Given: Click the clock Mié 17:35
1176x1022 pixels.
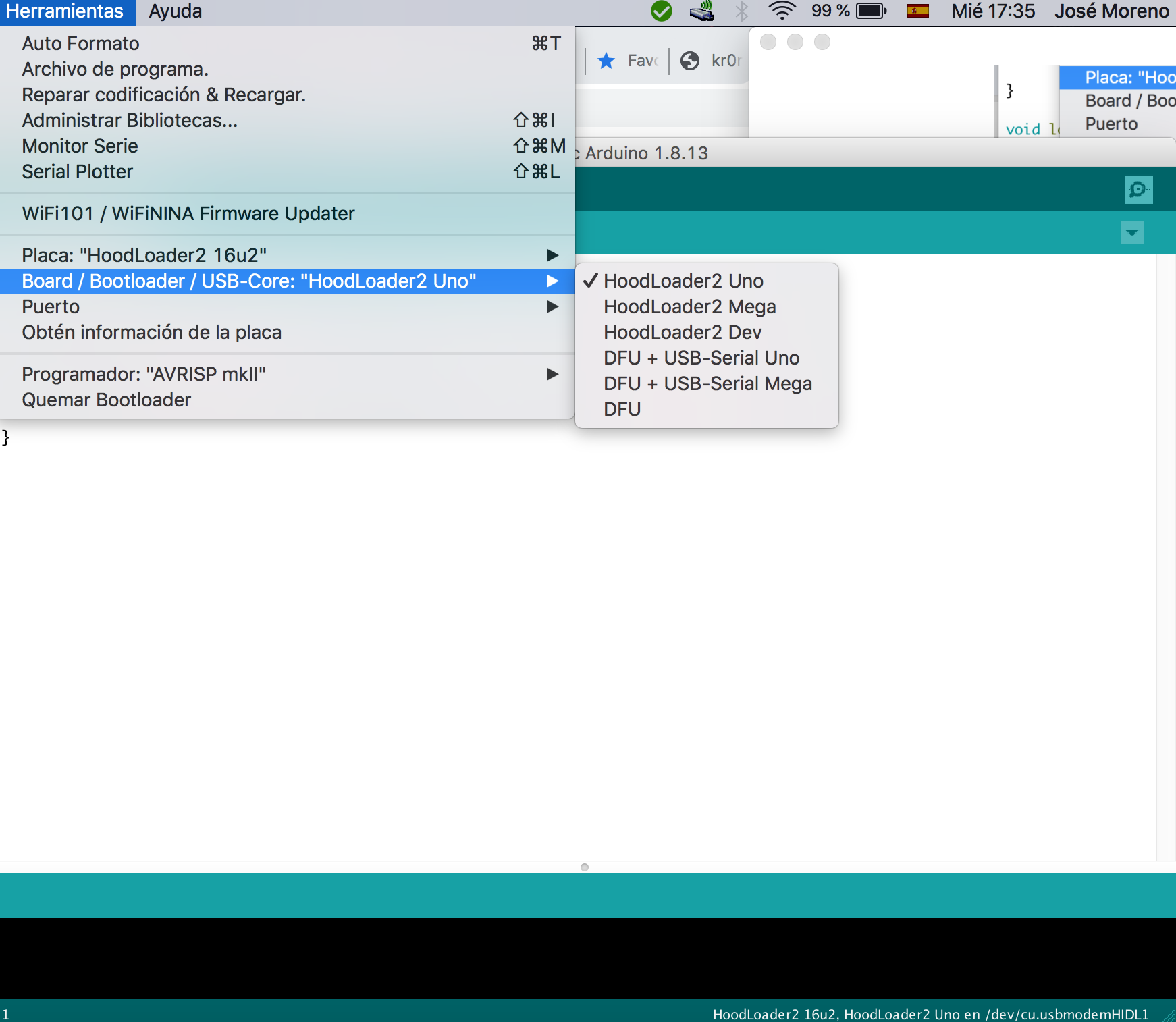Looking at the screenshot, I should pyautogui.click(x=993, y=11).
